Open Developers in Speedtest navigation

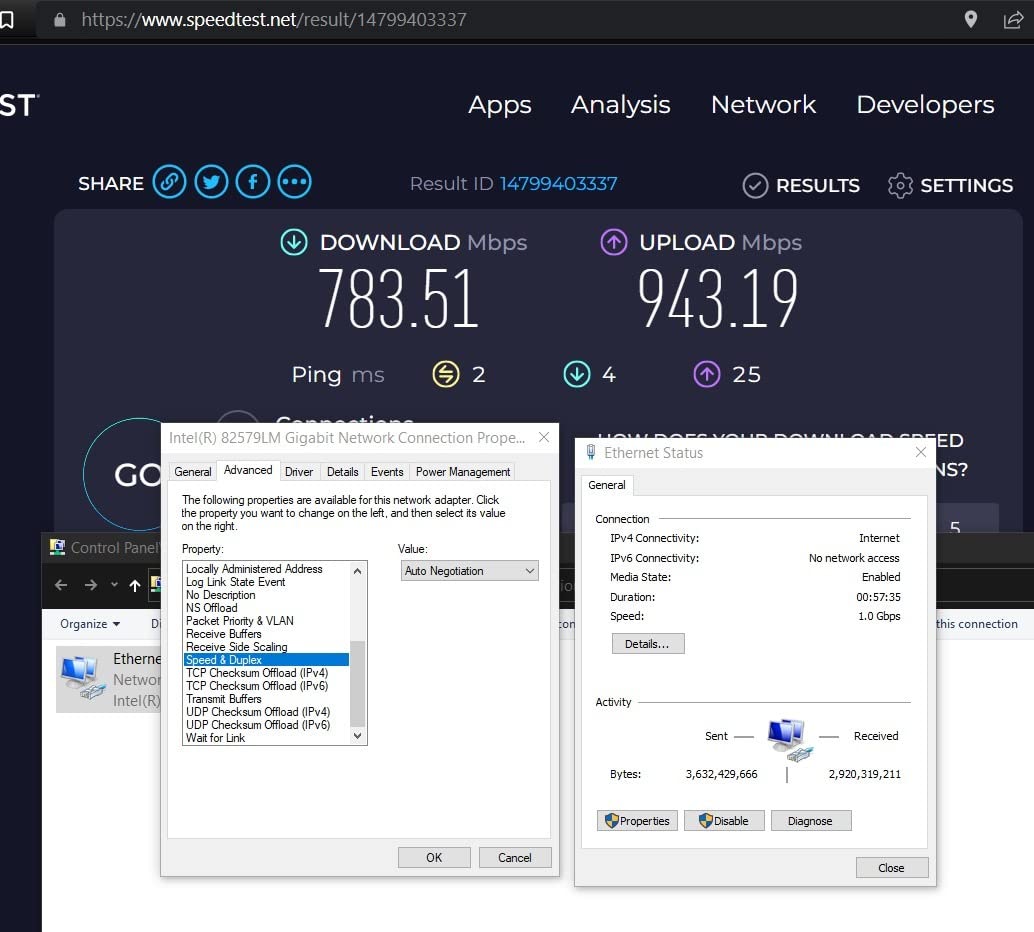[x=925, y=105]
